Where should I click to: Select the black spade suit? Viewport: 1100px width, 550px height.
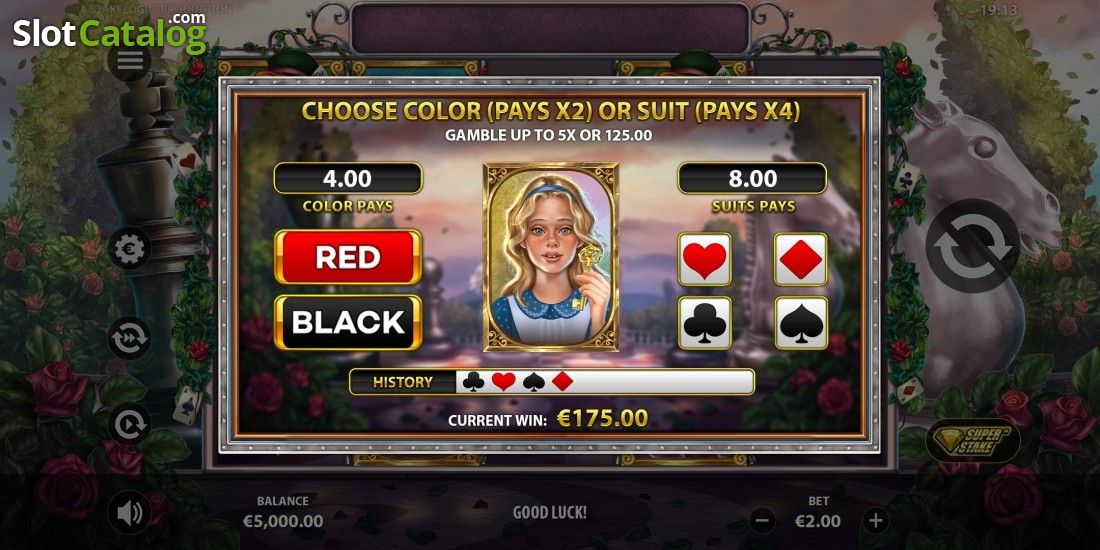click(x=801, y=323)
